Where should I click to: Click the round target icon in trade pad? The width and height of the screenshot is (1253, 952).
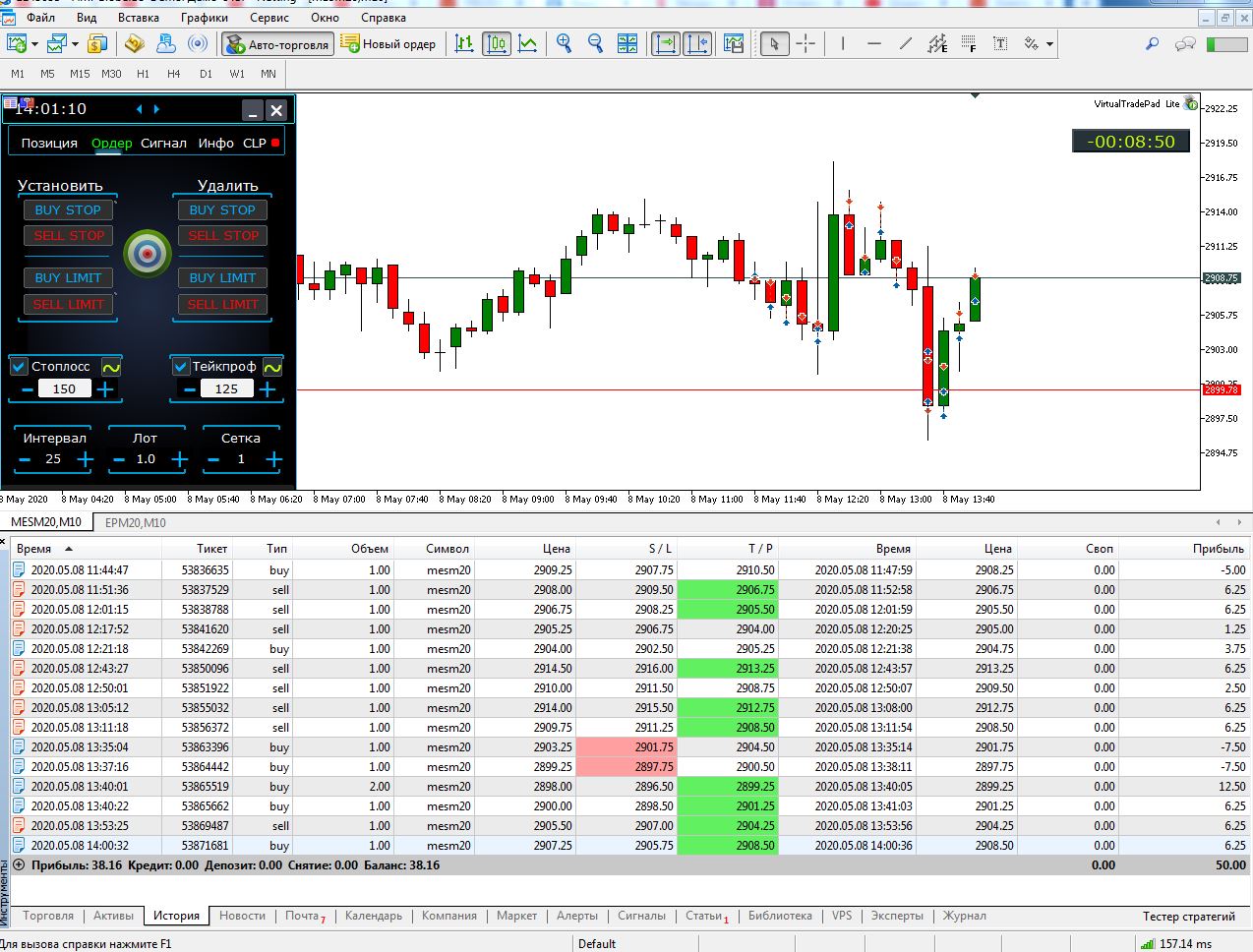coord(148,254)
